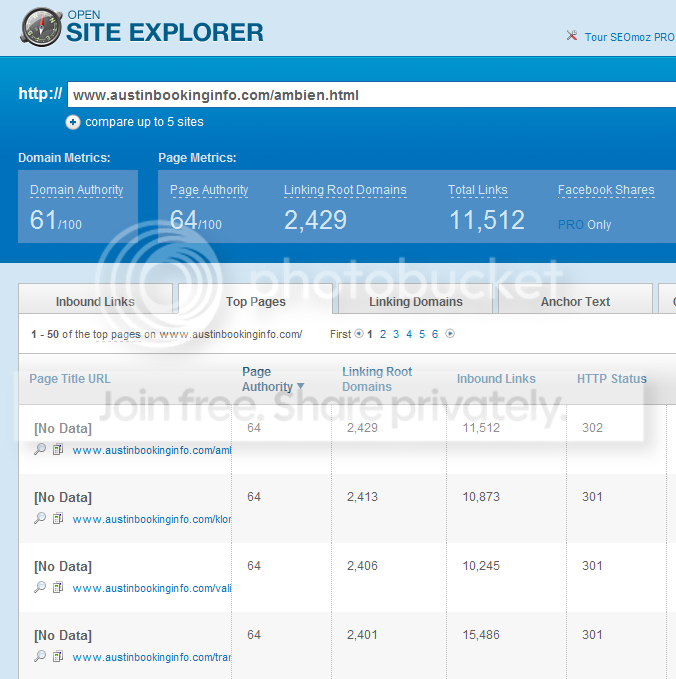Click the PRO Only link
The image size is (676, 679).
584,225
